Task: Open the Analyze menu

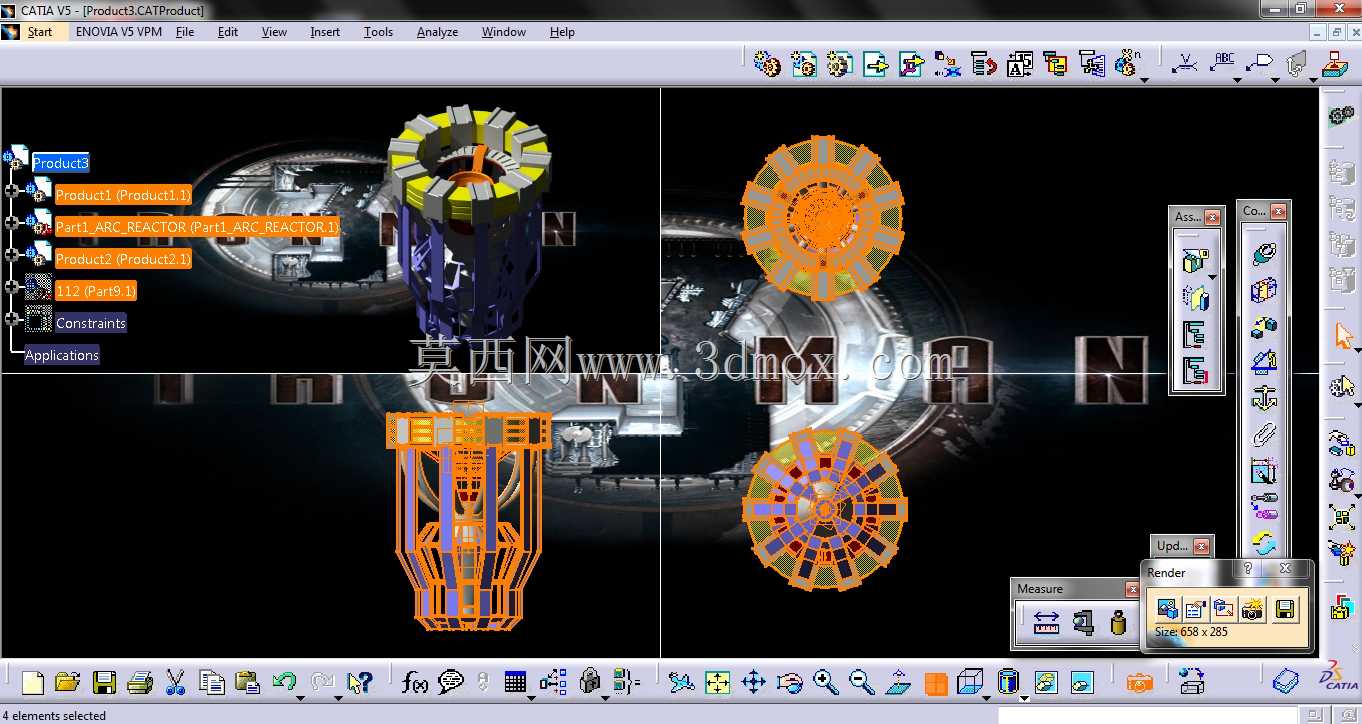Action: 437,32
